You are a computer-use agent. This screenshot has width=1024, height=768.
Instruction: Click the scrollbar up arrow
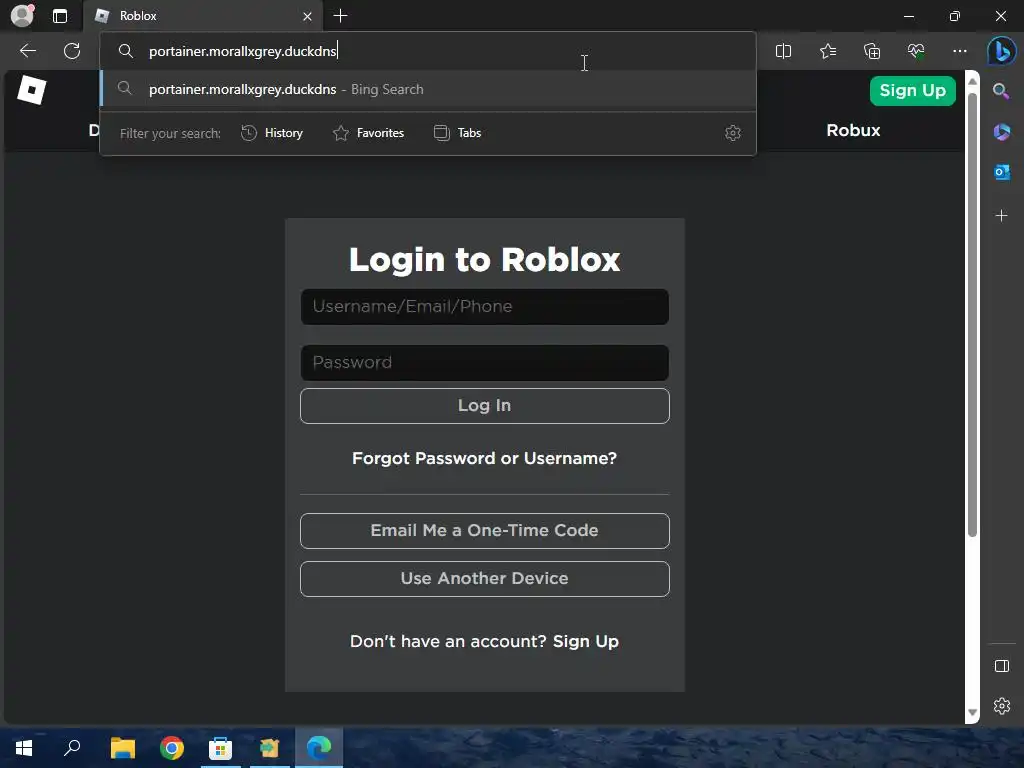coord(972,81)
